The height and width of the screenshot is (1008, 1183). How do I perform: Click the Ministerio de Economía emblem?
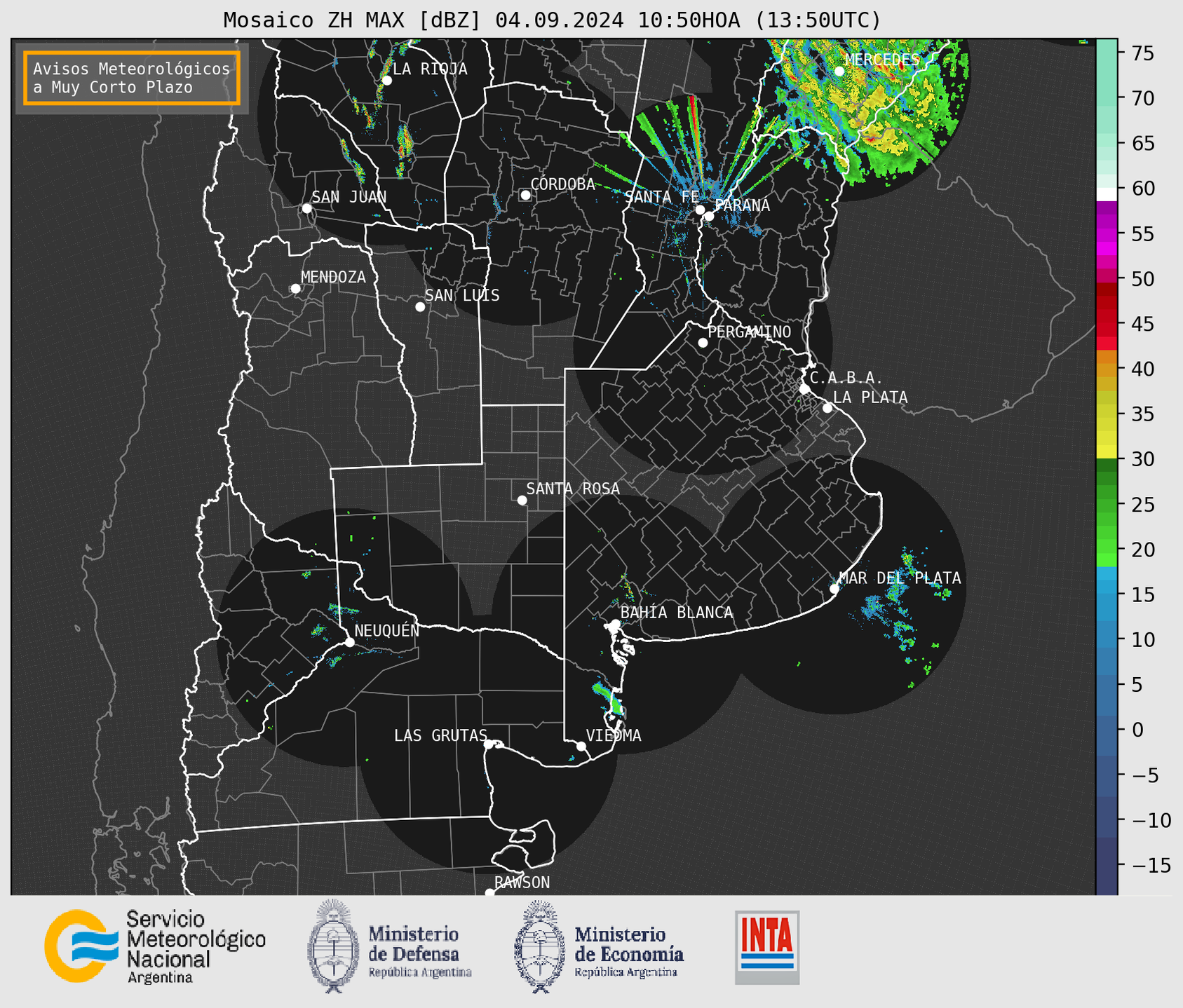pos(540,946)
